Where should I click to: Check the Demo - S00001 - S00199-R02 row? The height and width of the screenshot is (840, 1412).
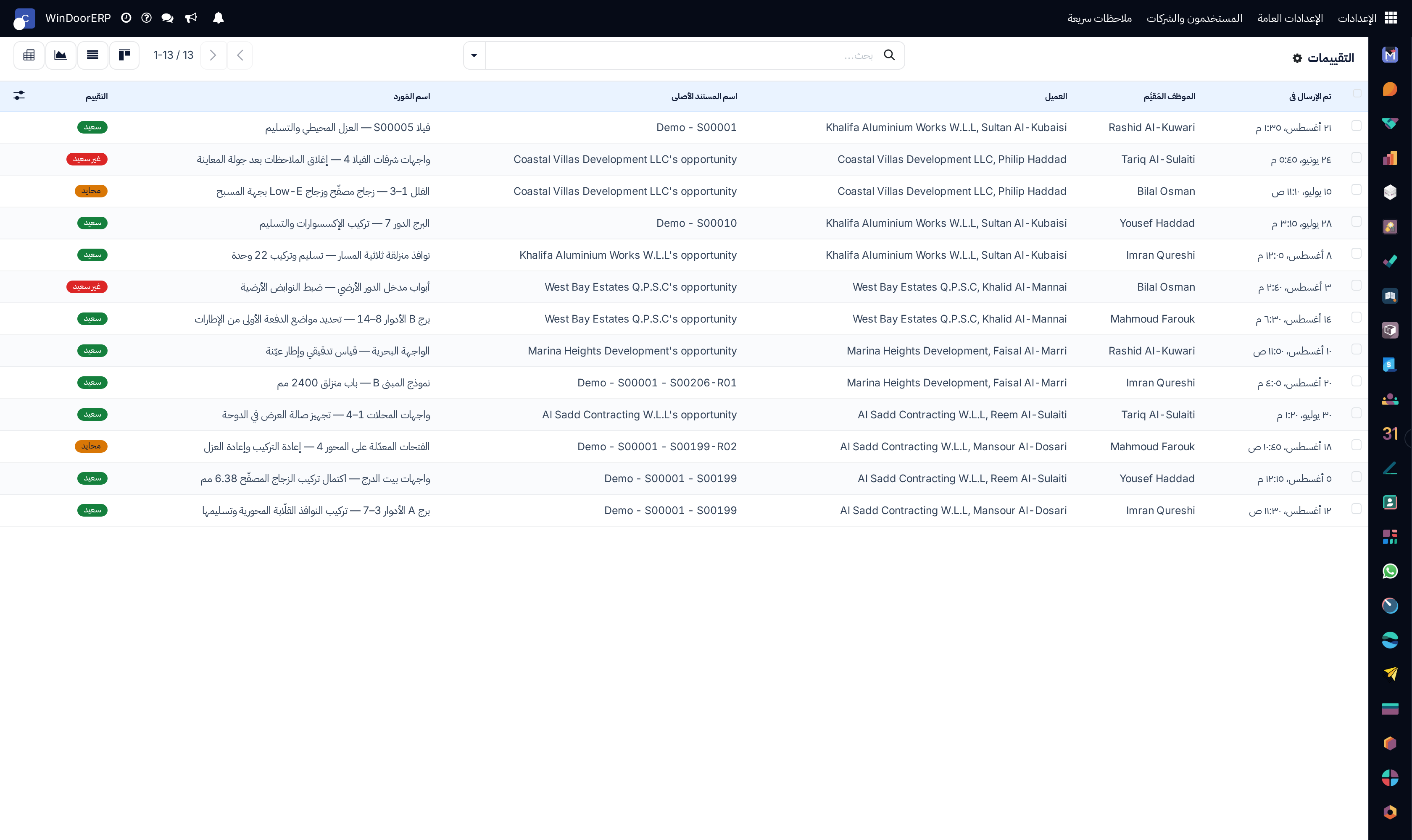[x=1357, y=445]
